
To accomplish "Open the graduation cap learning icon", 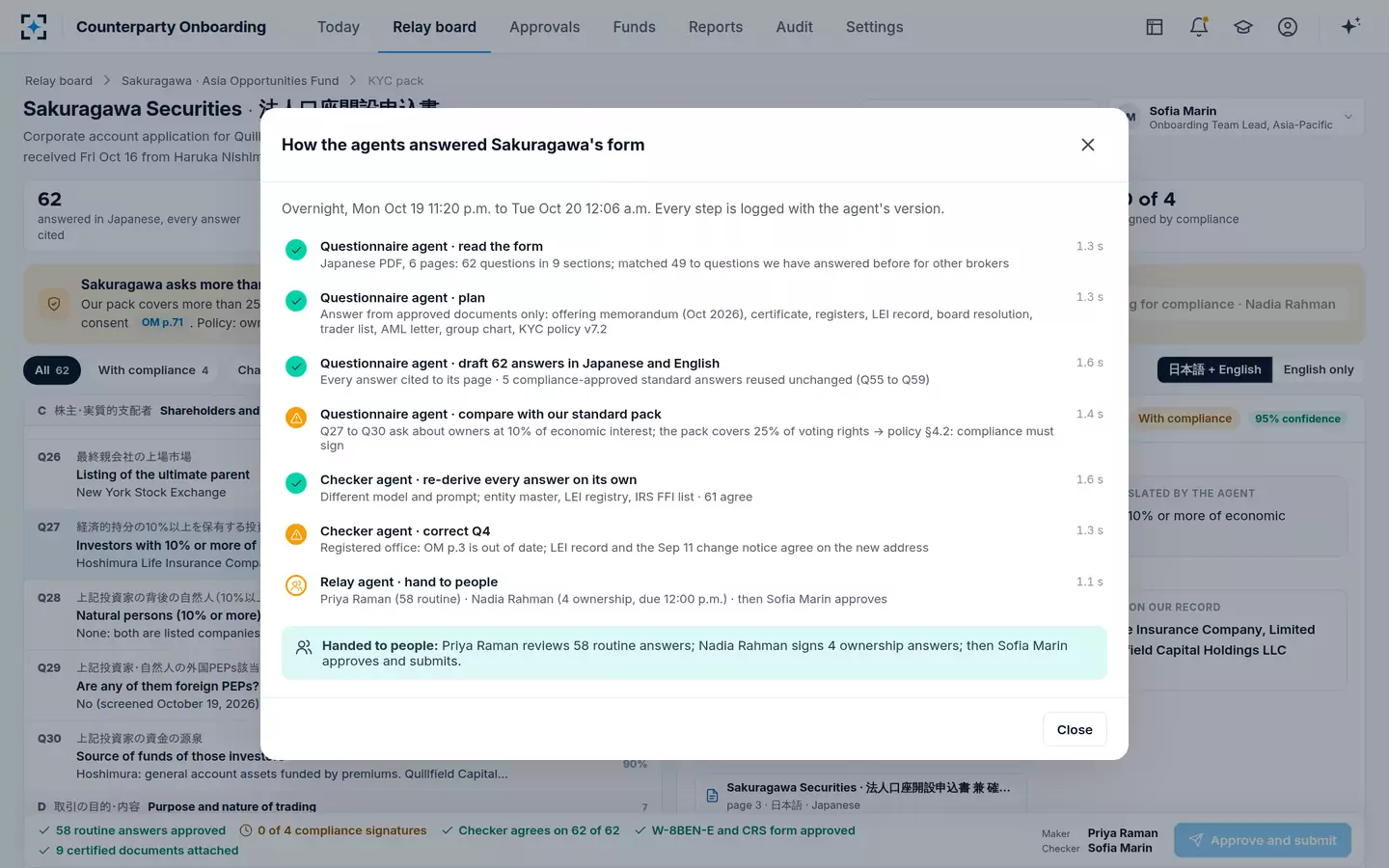I will 1243,27.
